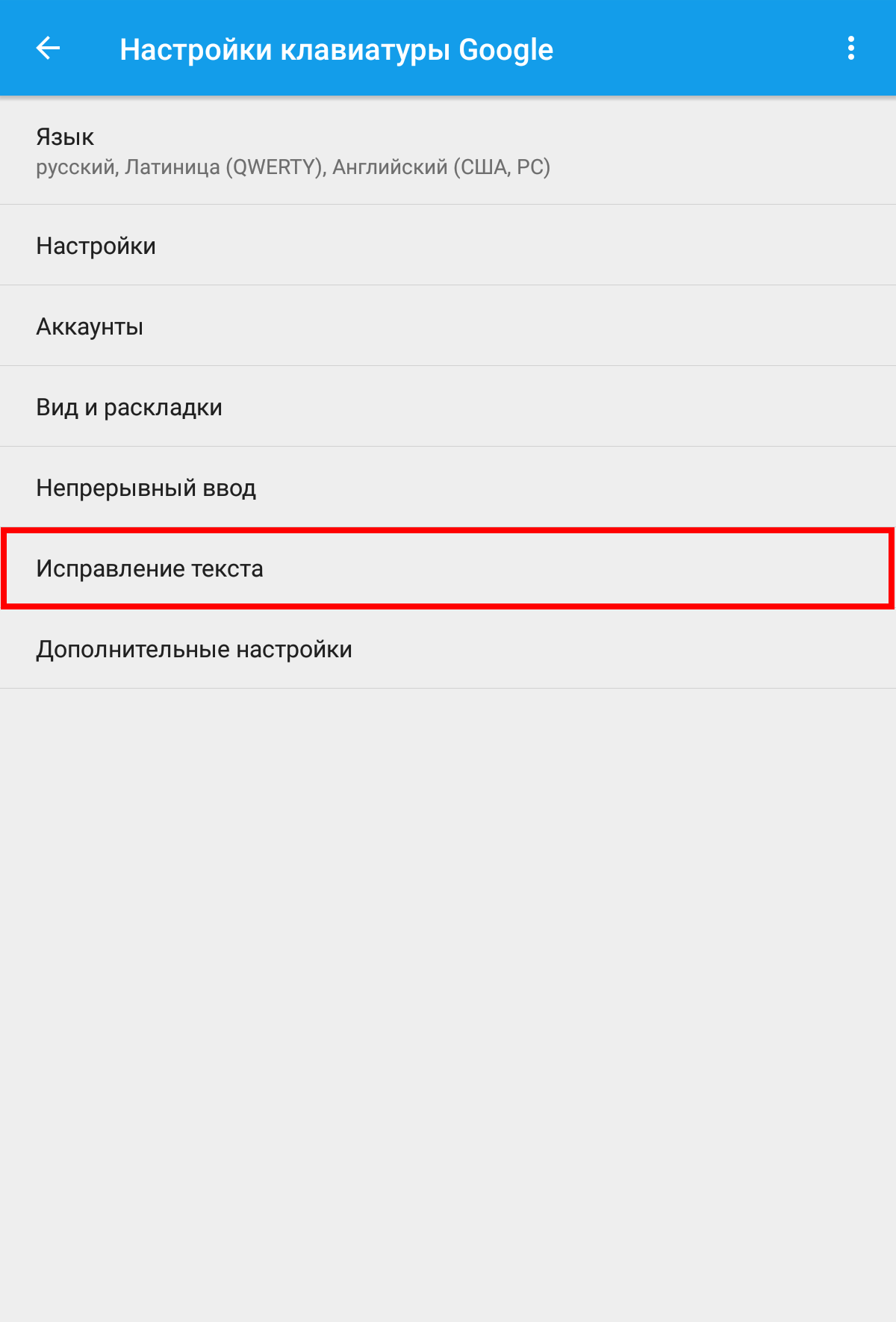
Task: Open highlighted Исправление текста item
Action: [448, 568]
